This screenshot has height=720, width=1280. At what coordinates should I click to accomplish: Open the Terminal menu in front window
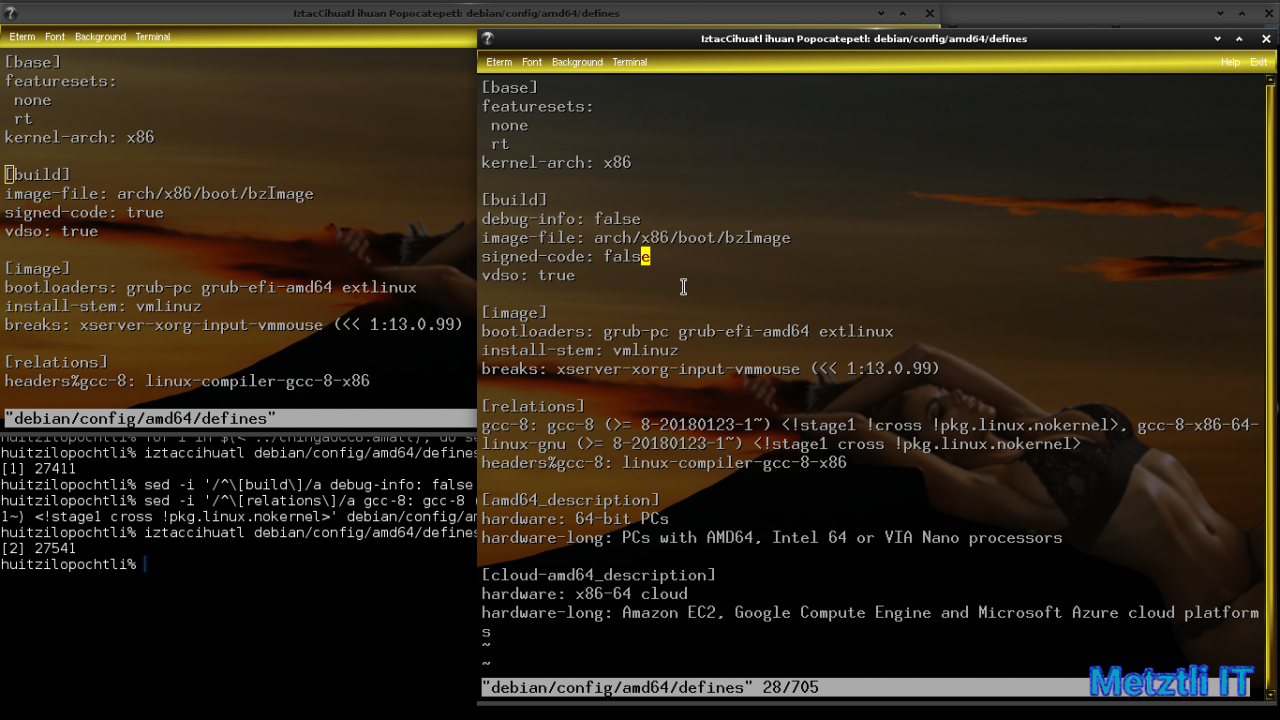[x=629, y=62]
